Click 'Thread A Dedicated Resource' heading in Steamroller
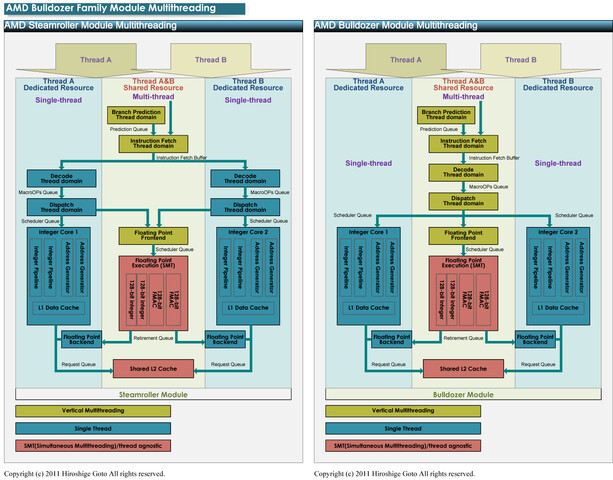The height and width of the screenshot is (480, 613). pos(59,84)
